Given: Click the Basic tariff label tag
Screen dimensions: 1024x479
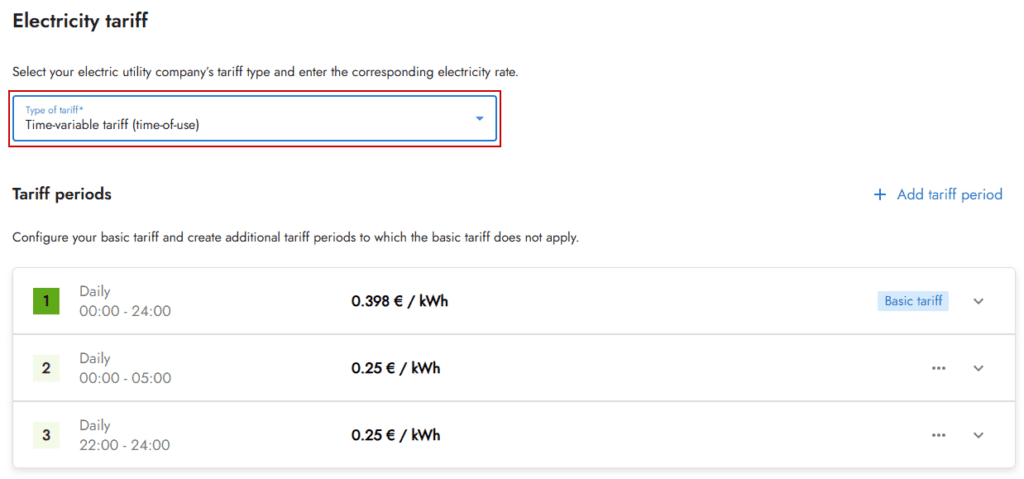Looking at the screenshot, I should coord(913,301).
